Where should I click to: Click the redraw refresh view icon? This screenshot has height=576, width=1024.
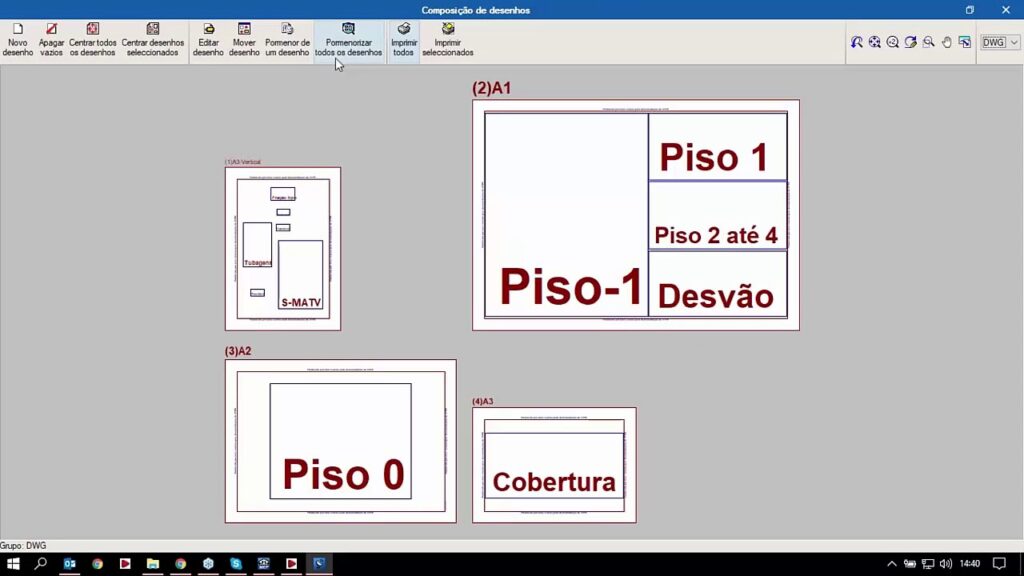910,42
